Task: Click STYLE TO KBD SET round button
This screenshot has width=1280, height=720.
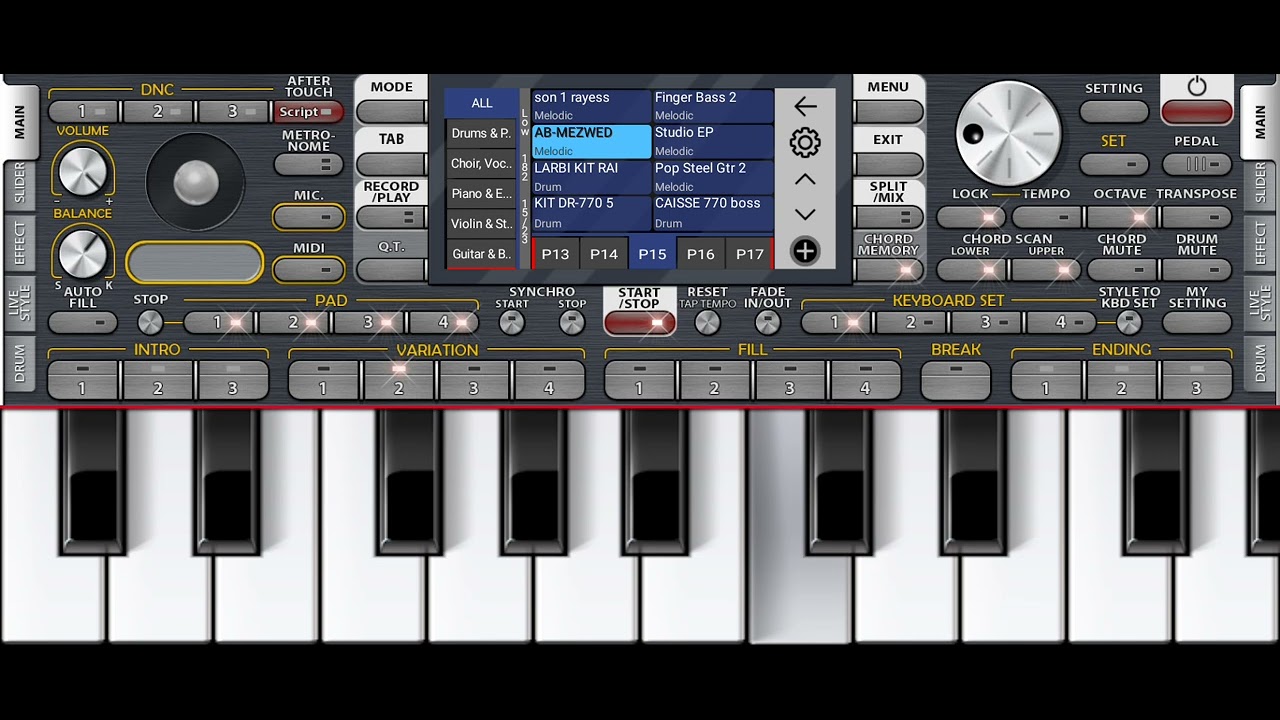Action: (1129, 322)
